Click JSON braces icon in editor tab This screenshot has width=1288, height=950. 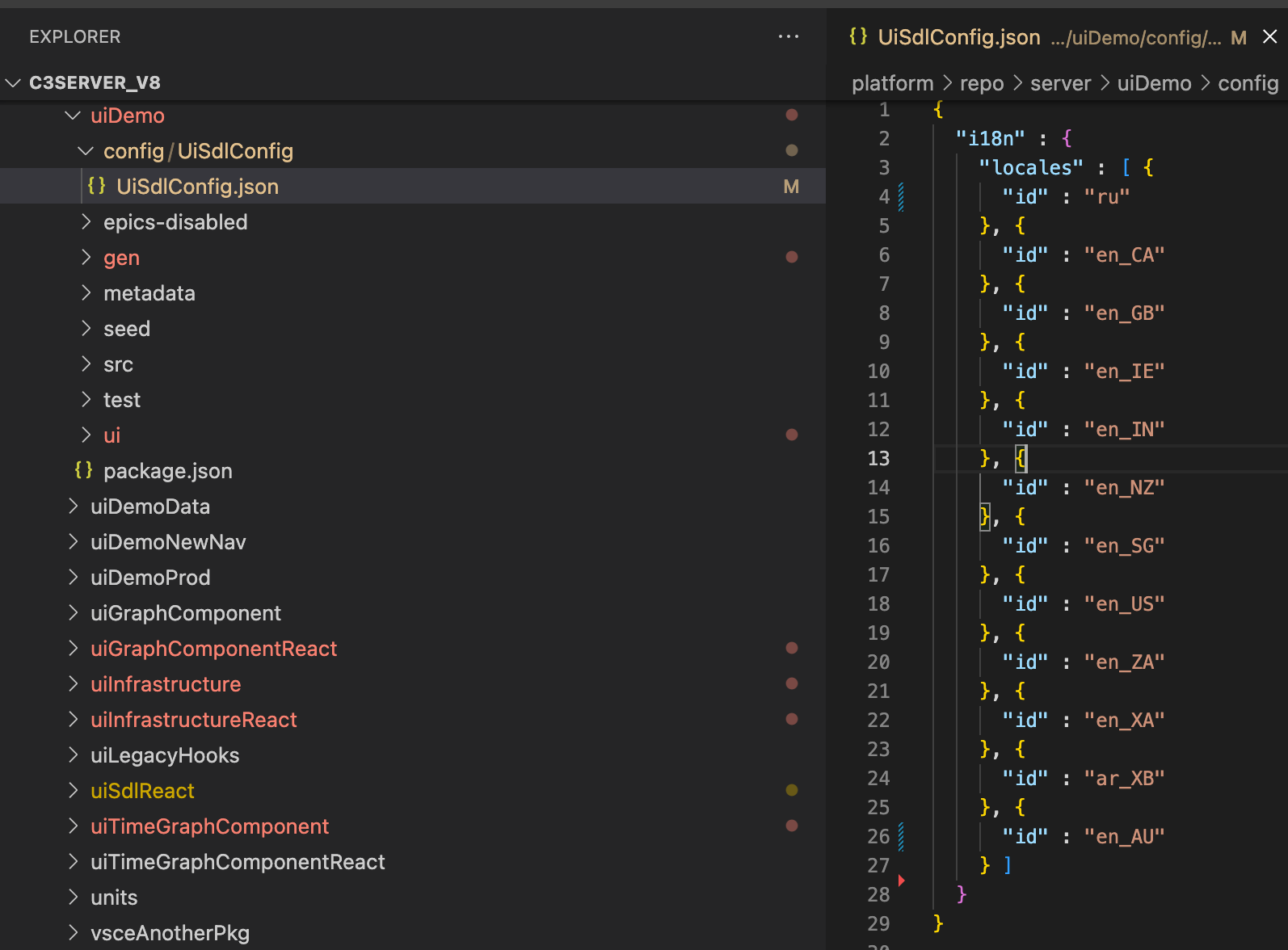pos(858,36)
